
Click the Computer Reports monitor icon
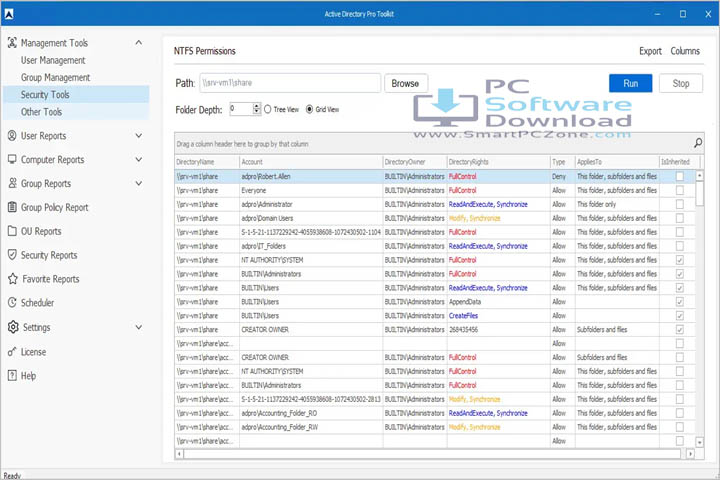(x=12, y=159)
